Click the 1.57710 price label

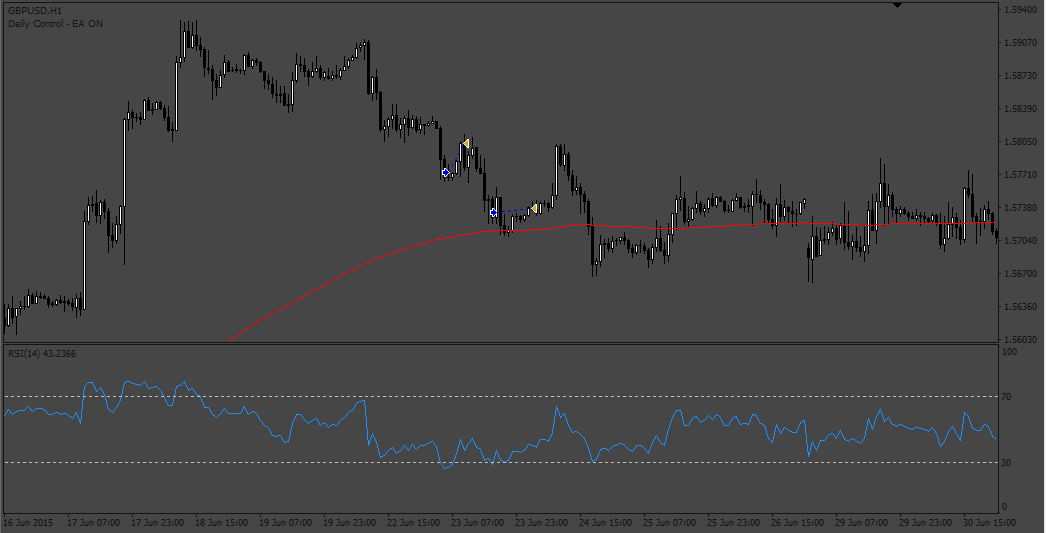tap(1019, 175)
